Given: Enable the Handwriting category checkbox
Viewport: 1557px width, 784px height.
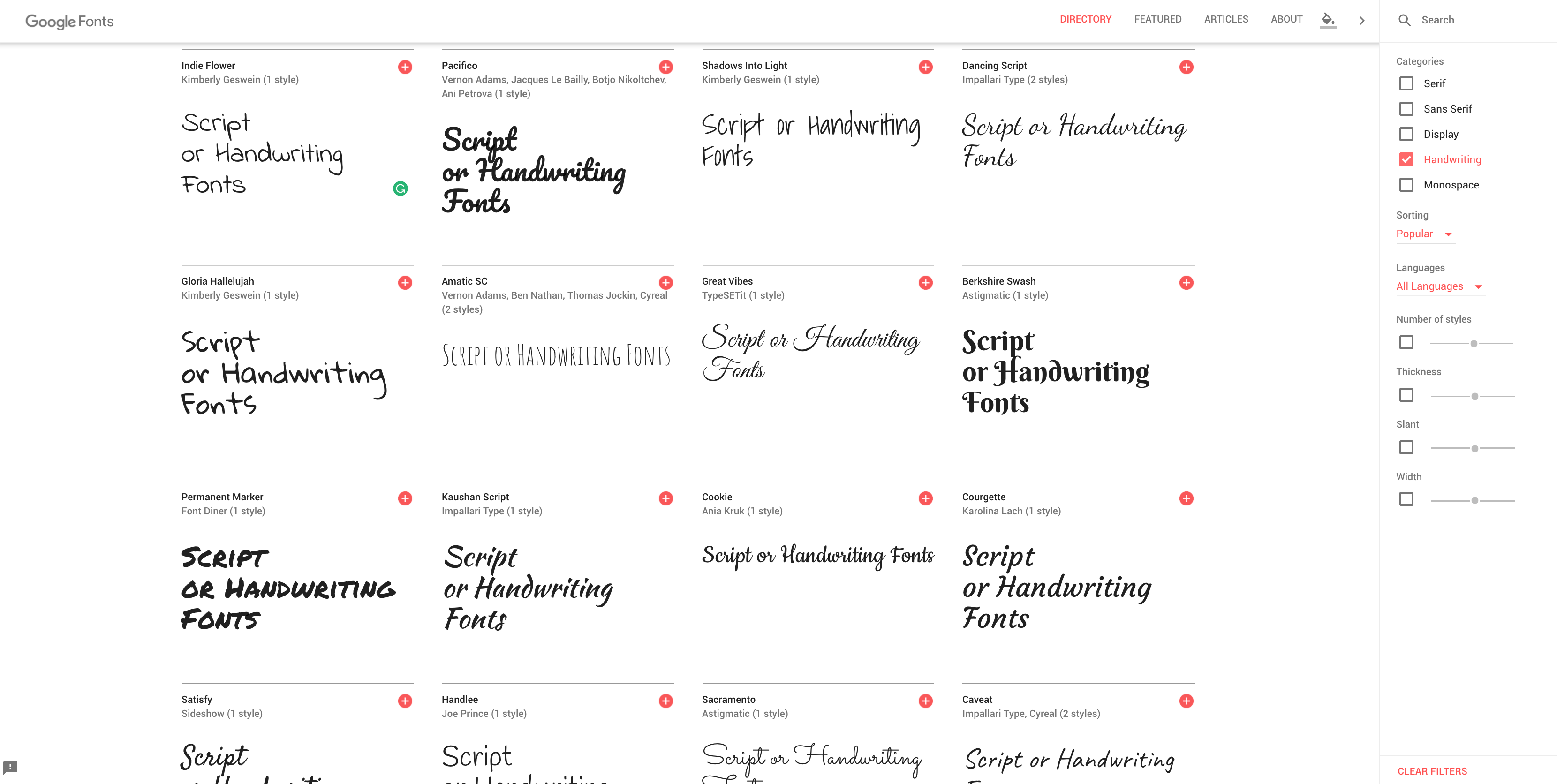Looking at the screenshot, I should tap(1405, 159).
